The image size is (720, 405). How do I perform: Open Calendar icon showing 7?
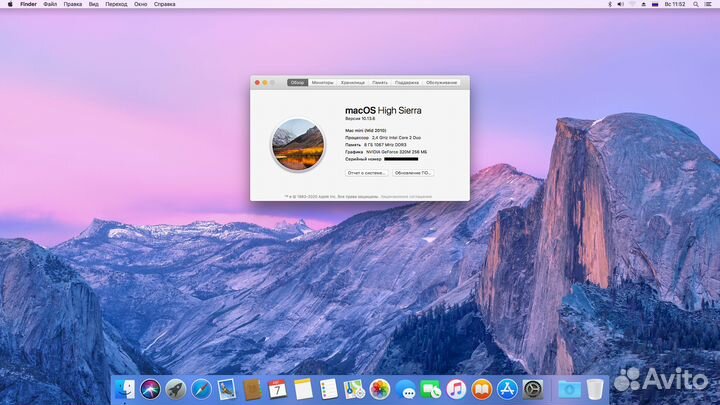[277, 389]
